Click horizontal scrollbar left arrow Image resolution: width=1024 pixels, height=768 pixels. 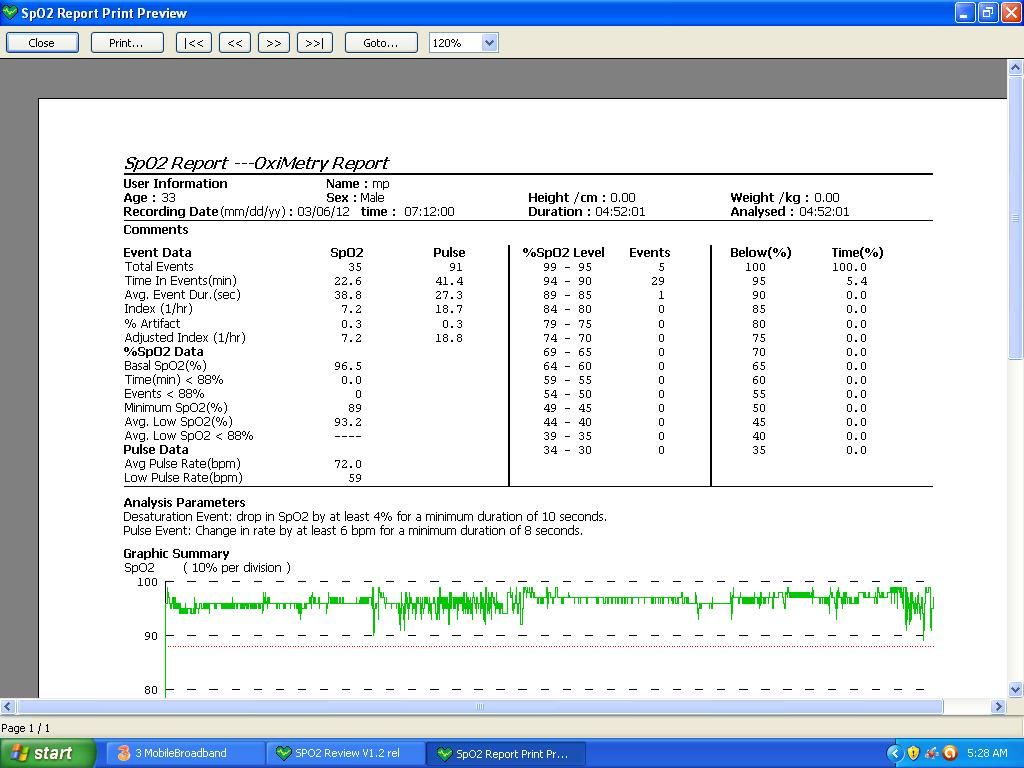[8, 706]
